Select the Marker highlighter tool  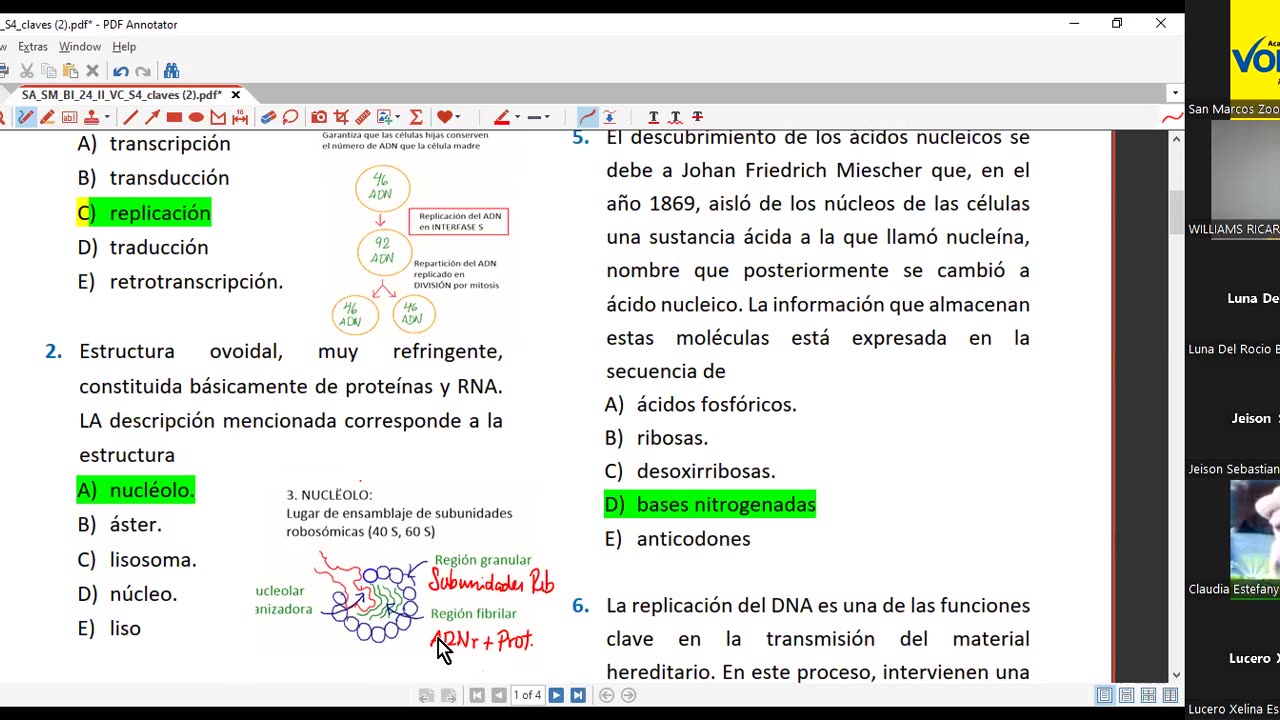pyautogui.click(x=47, y=117)
